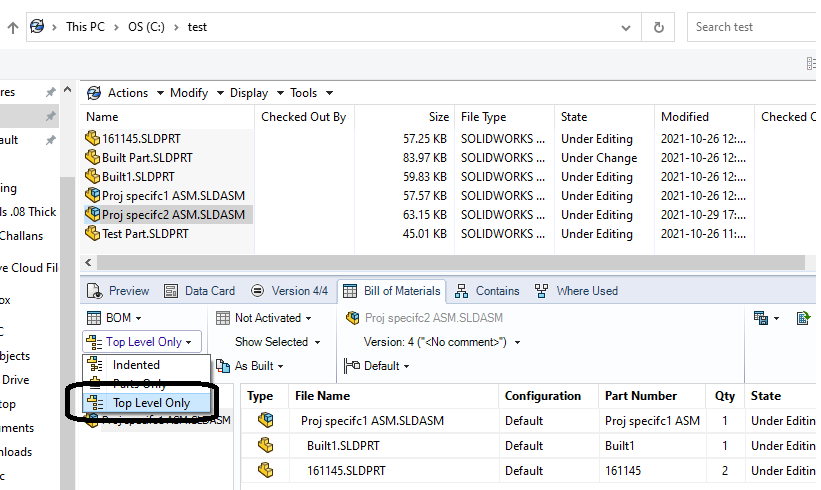Open the Actions menu
The image size is (821, 490).
click(126, 93)
